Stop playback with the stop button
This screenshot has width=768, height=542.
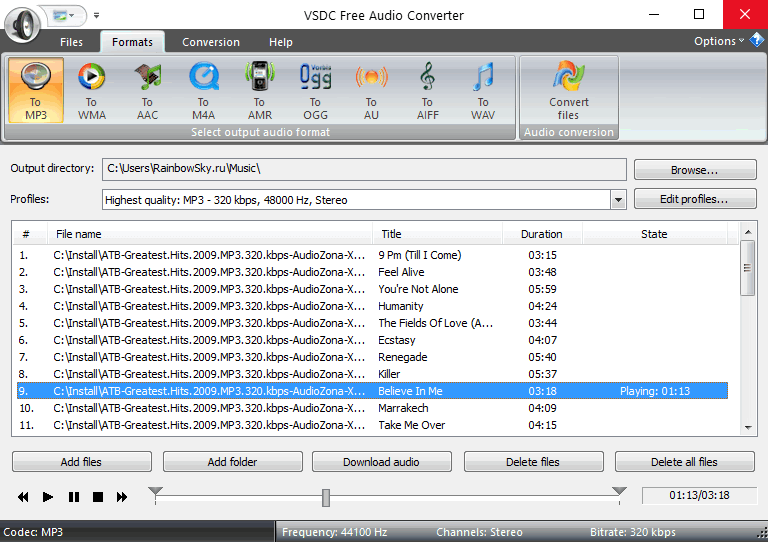tap(98, 497)
